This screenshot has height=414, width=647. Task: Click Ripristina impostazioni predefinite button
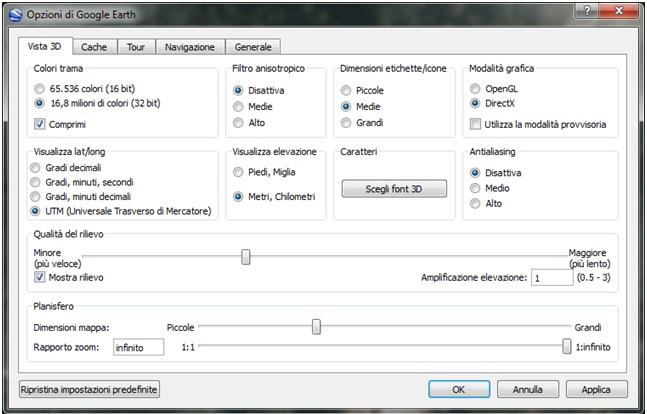(x=89, y=389)
